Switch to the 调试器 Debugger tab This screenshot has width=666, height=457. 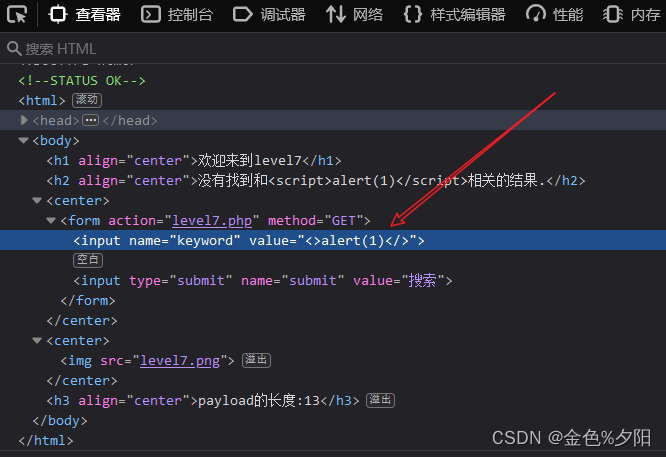click(269, 14)
